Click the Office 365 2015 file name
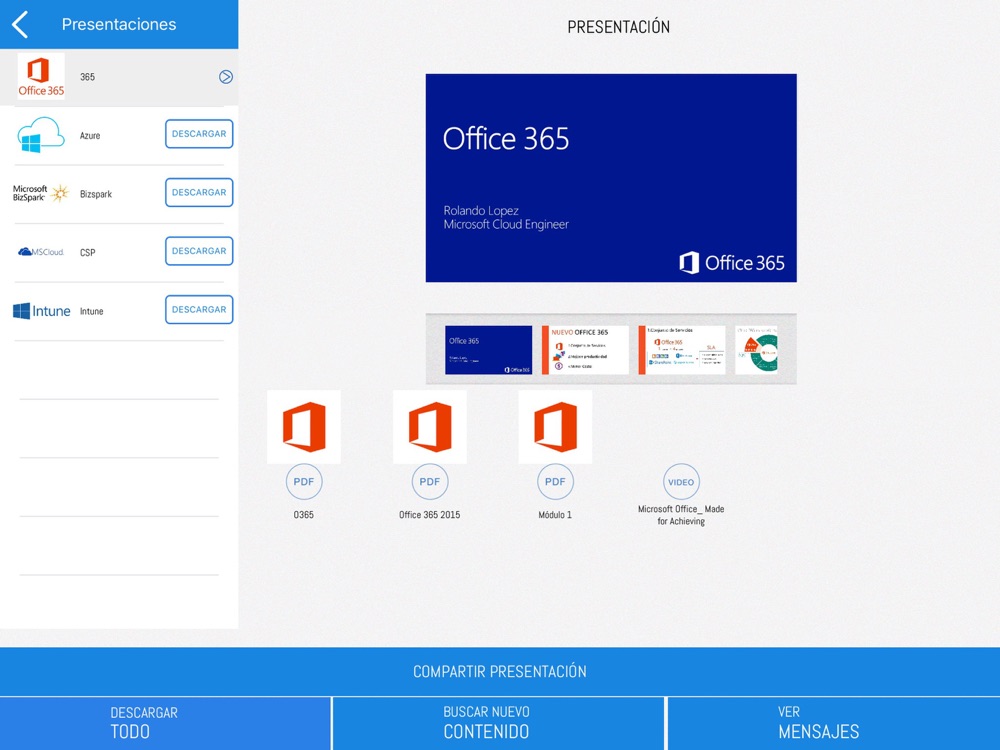The width and height of the screenshot is (1000, 750). pos(430,515)
